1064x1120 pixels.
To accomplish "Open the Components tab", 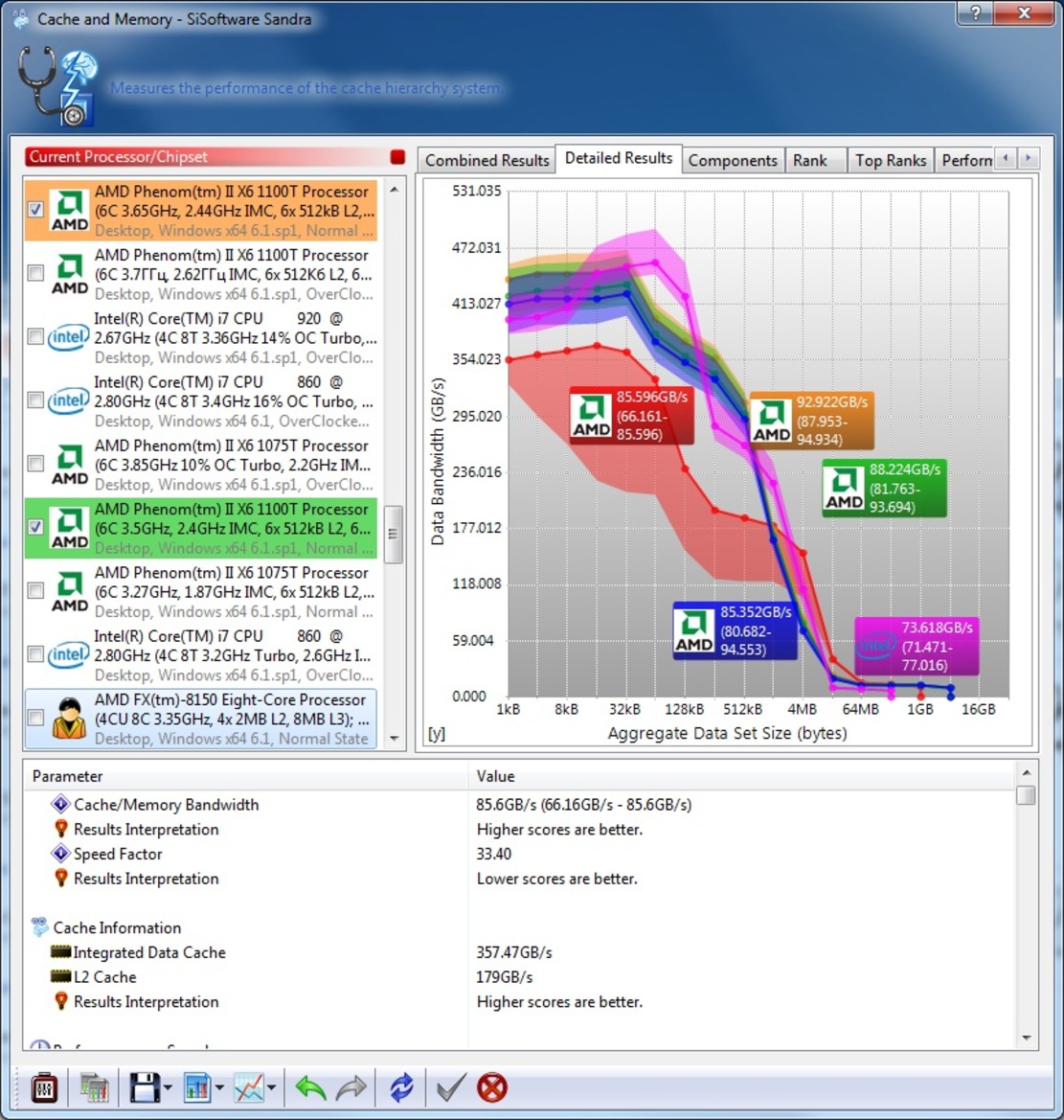I will click(x=733, y=160).
